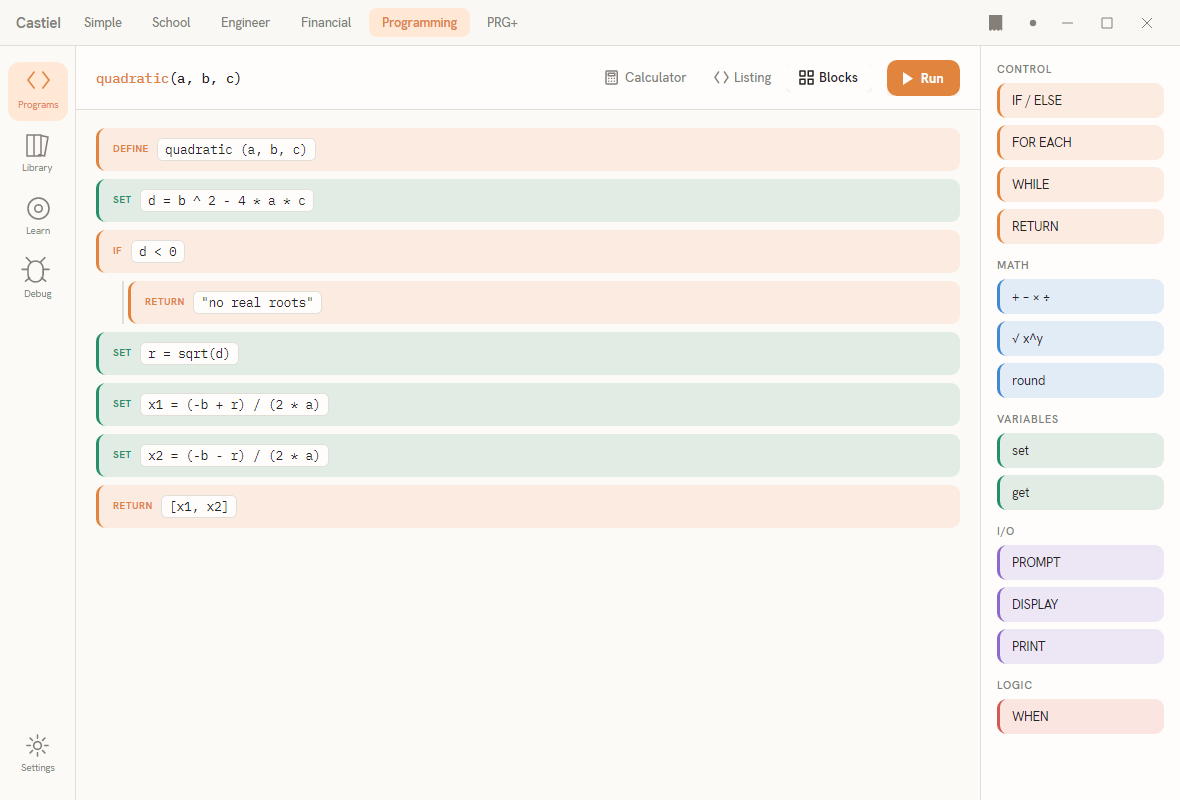Add the DISPLAY I/O block
Image resolution: width=1180 pixels, height=800 pixels.
(x=1081, y=604)
